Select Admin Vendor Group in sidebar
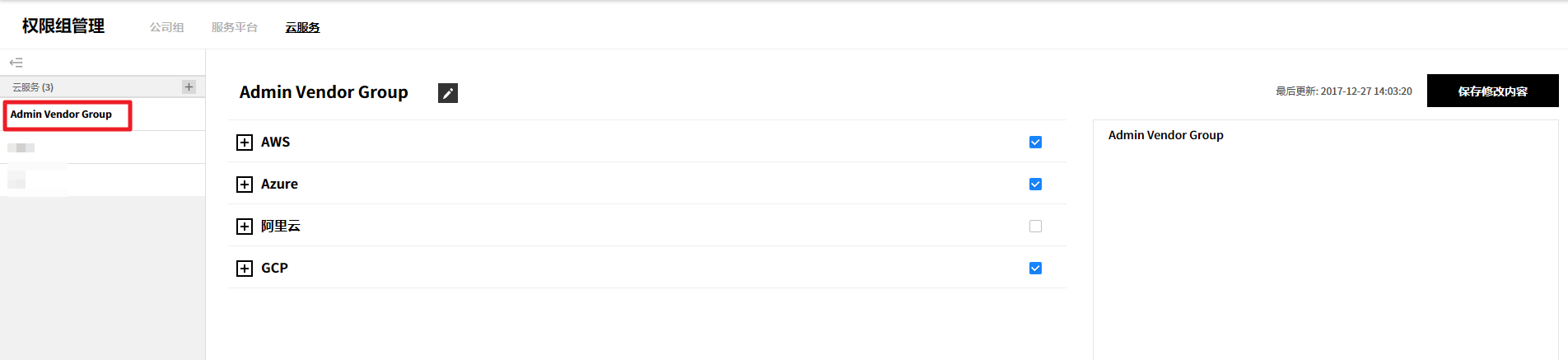This screenshot has height=360, width=1568. coord(61,115)
